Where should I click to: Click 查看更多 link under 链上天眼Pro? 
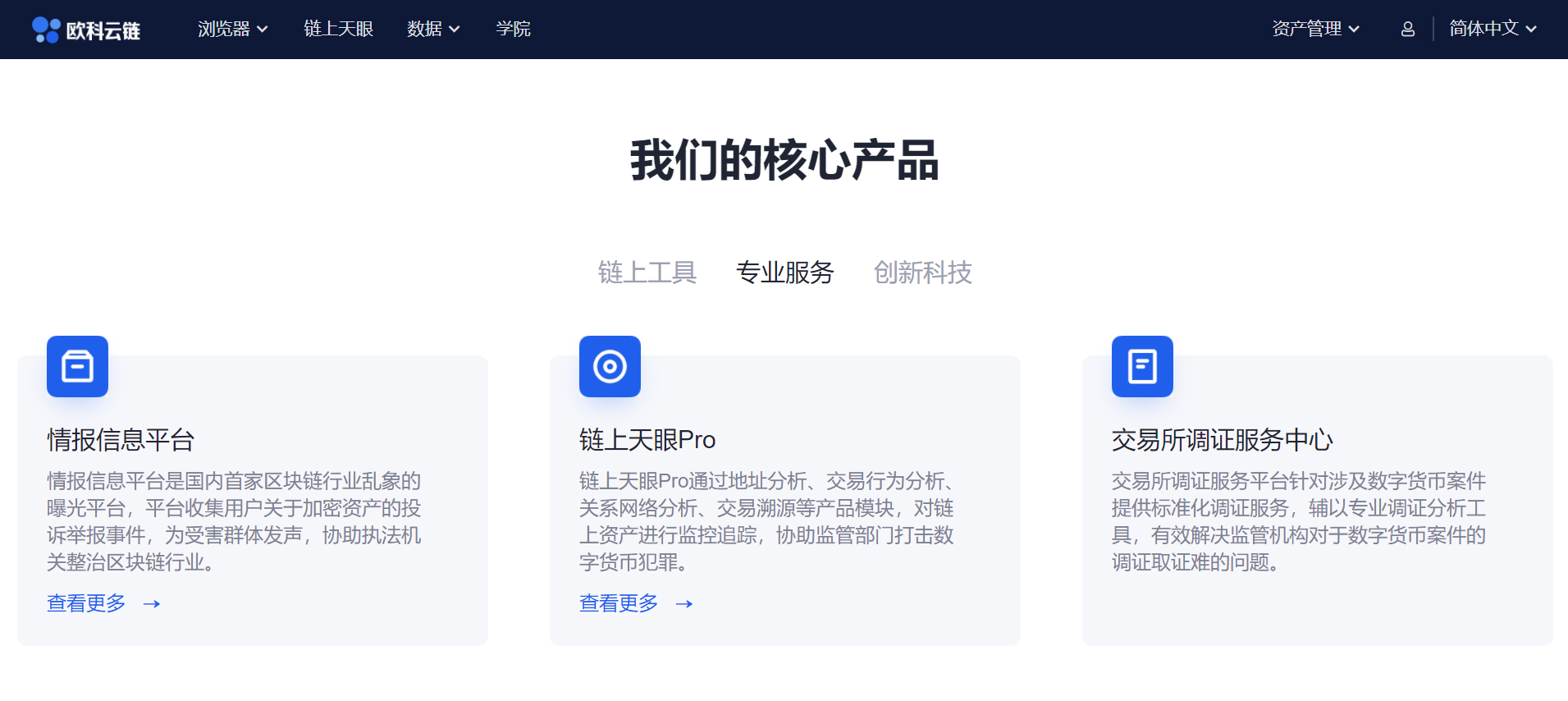[x=619, y=603]
